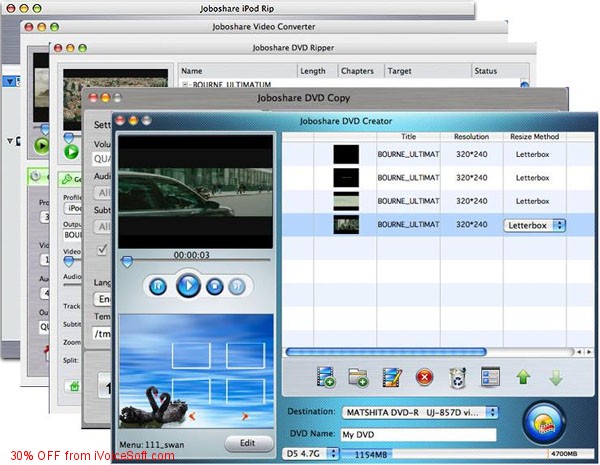Click Status column header in DVD Ripper
The width and height of the screenshot is (600, 465).
(499, 71)
